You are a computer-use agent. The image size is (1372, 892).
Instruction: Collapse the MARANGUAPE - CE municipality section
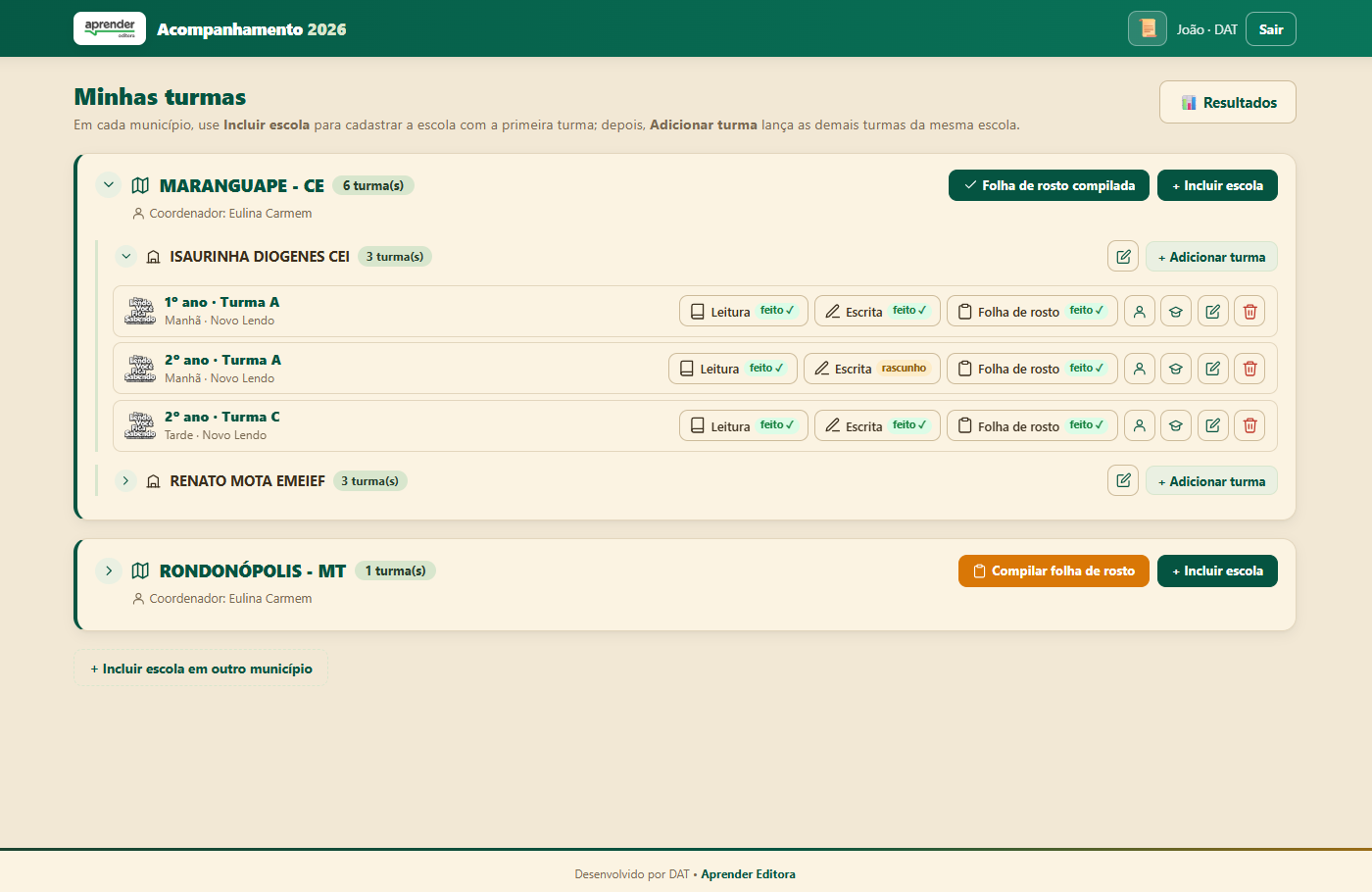109,185
